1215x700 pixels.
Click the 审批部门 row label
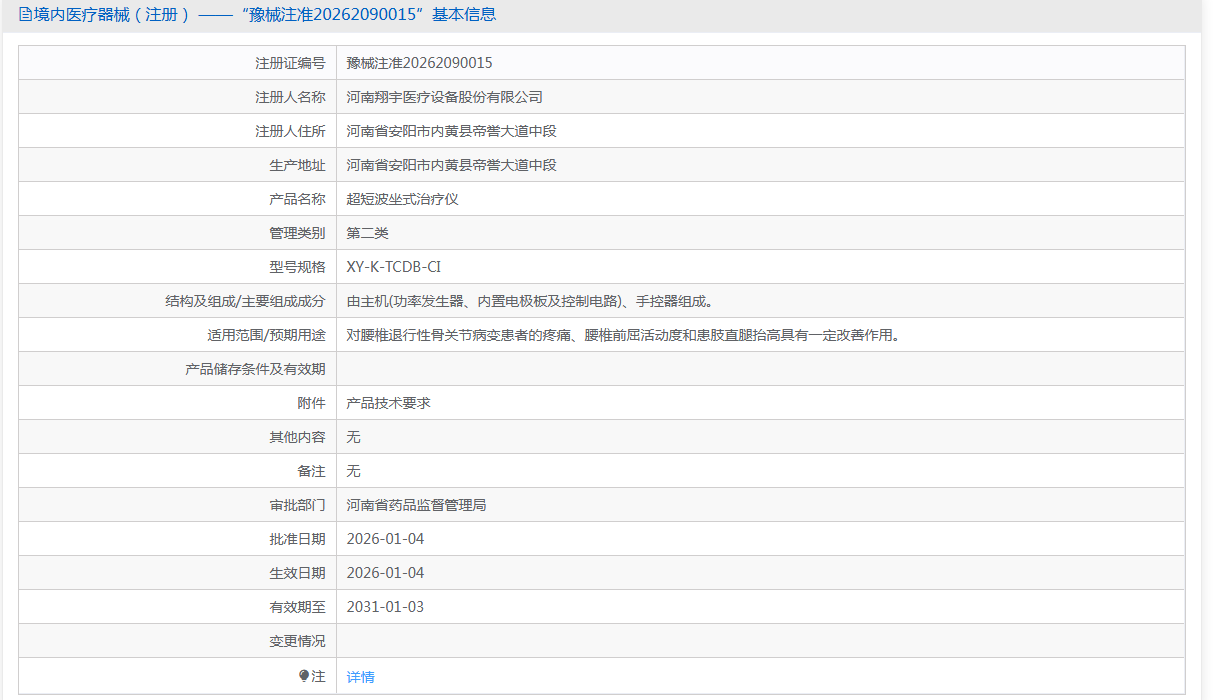pyautogui.click(x=297, y=505)
